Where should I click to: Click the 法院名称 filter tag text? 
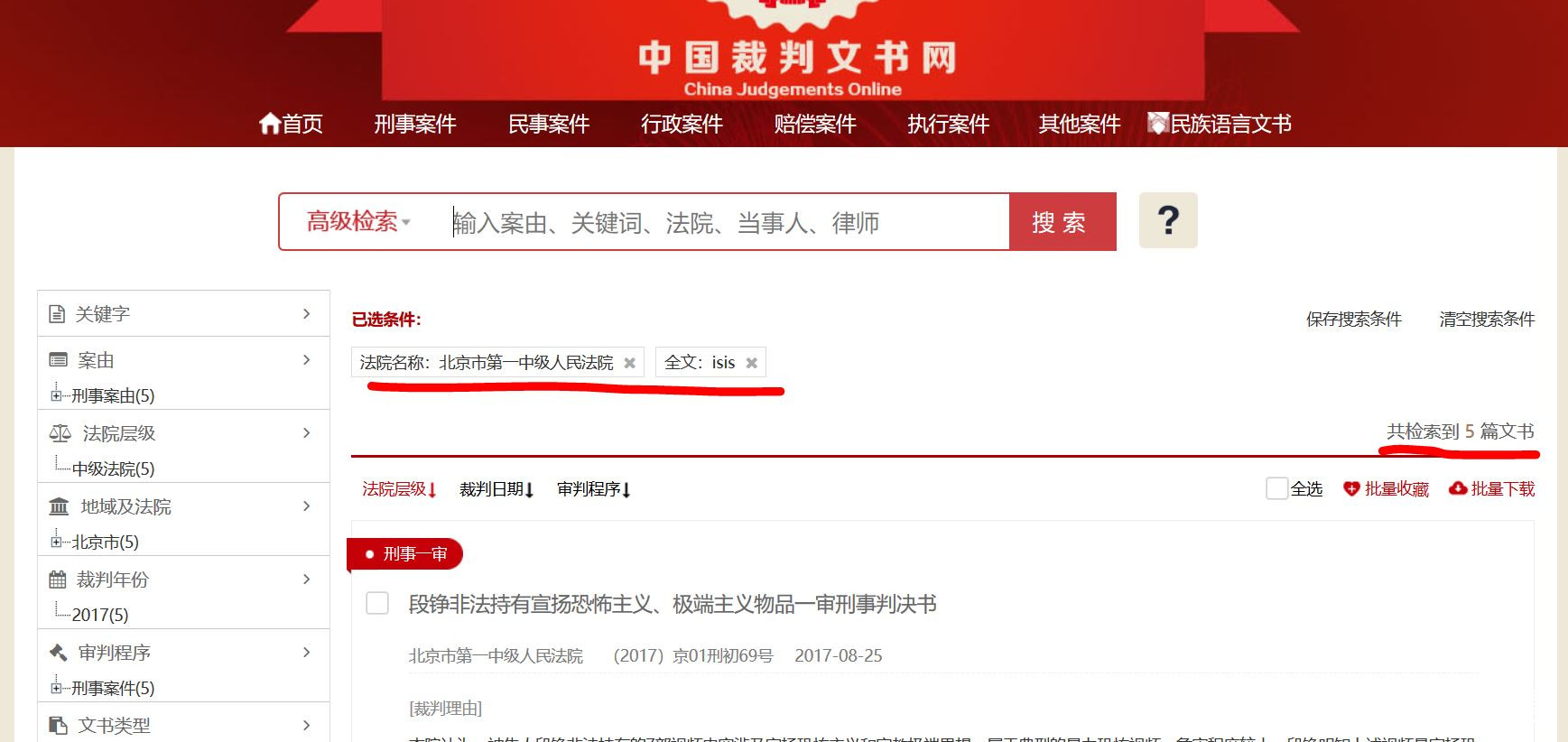point(487,363)
